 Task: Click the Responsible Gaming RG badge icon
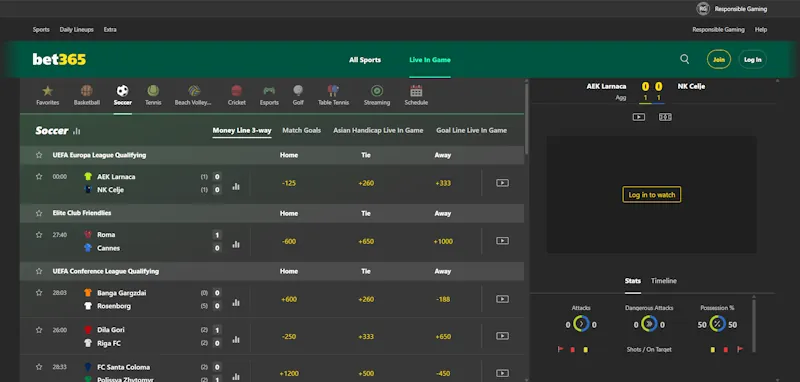tap(703, 9)
